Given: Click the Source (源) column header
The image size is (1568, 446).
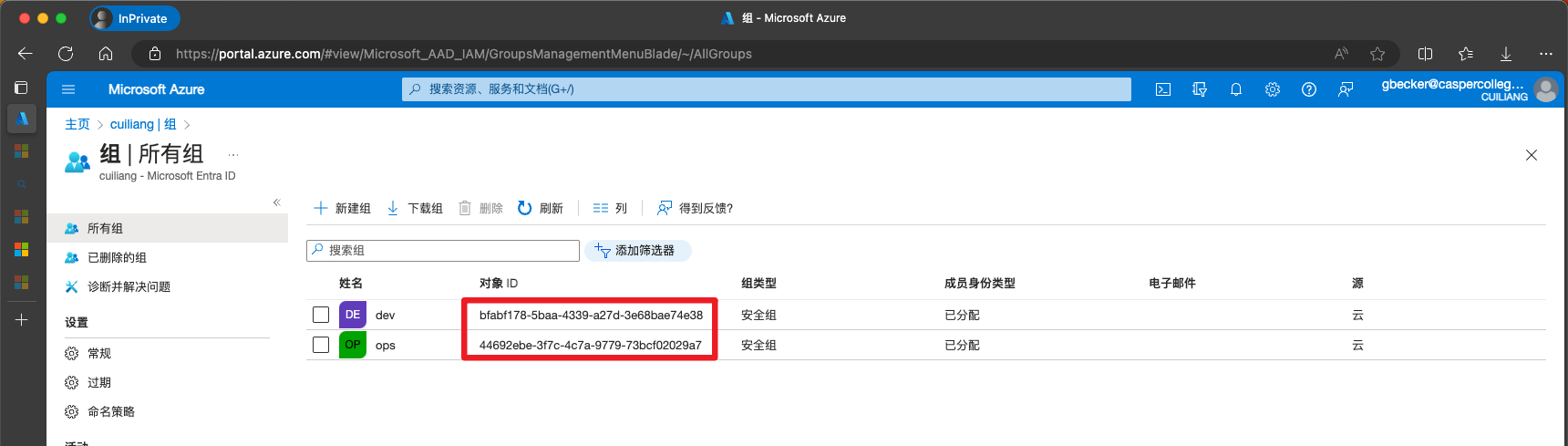Looking at the screenshot, I should [x=1357, y=284].
